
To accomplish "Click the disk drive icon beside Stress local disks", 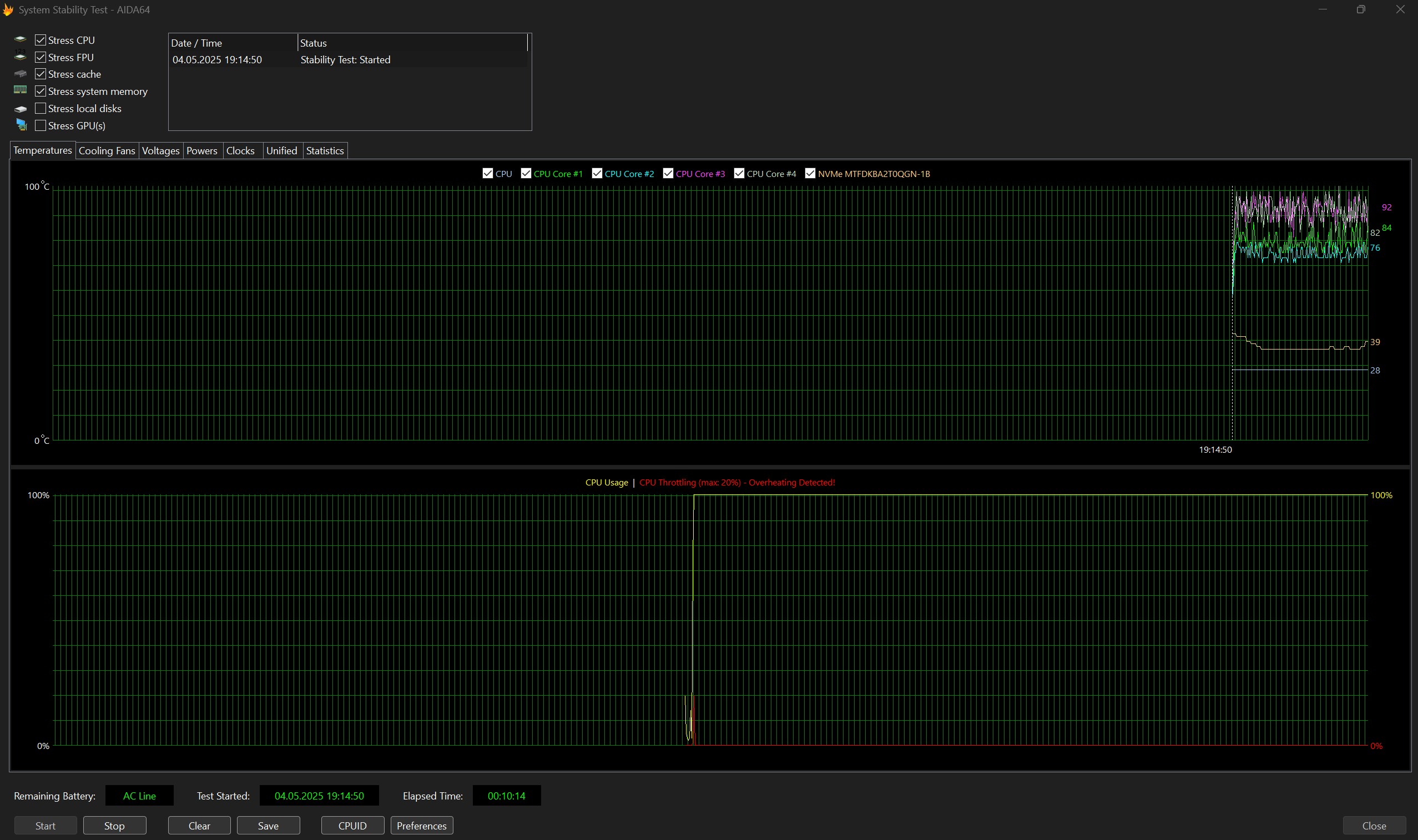I will click(21, 109).
